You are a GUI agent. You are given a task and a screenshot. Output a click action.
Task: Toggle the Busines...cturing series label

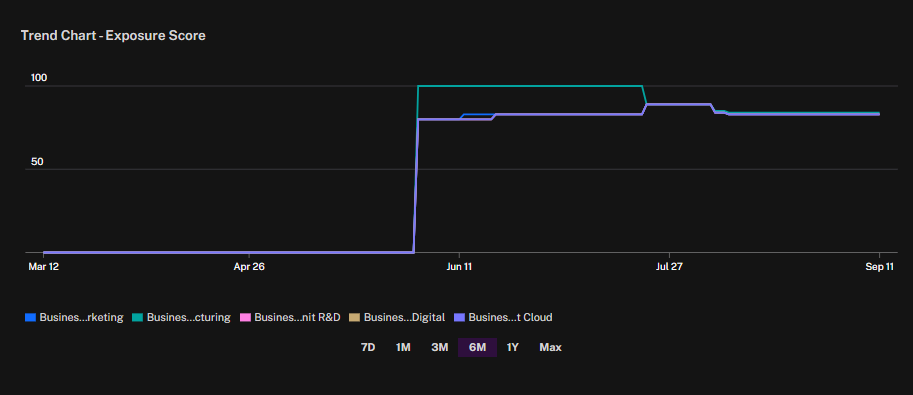coord(189,318)
